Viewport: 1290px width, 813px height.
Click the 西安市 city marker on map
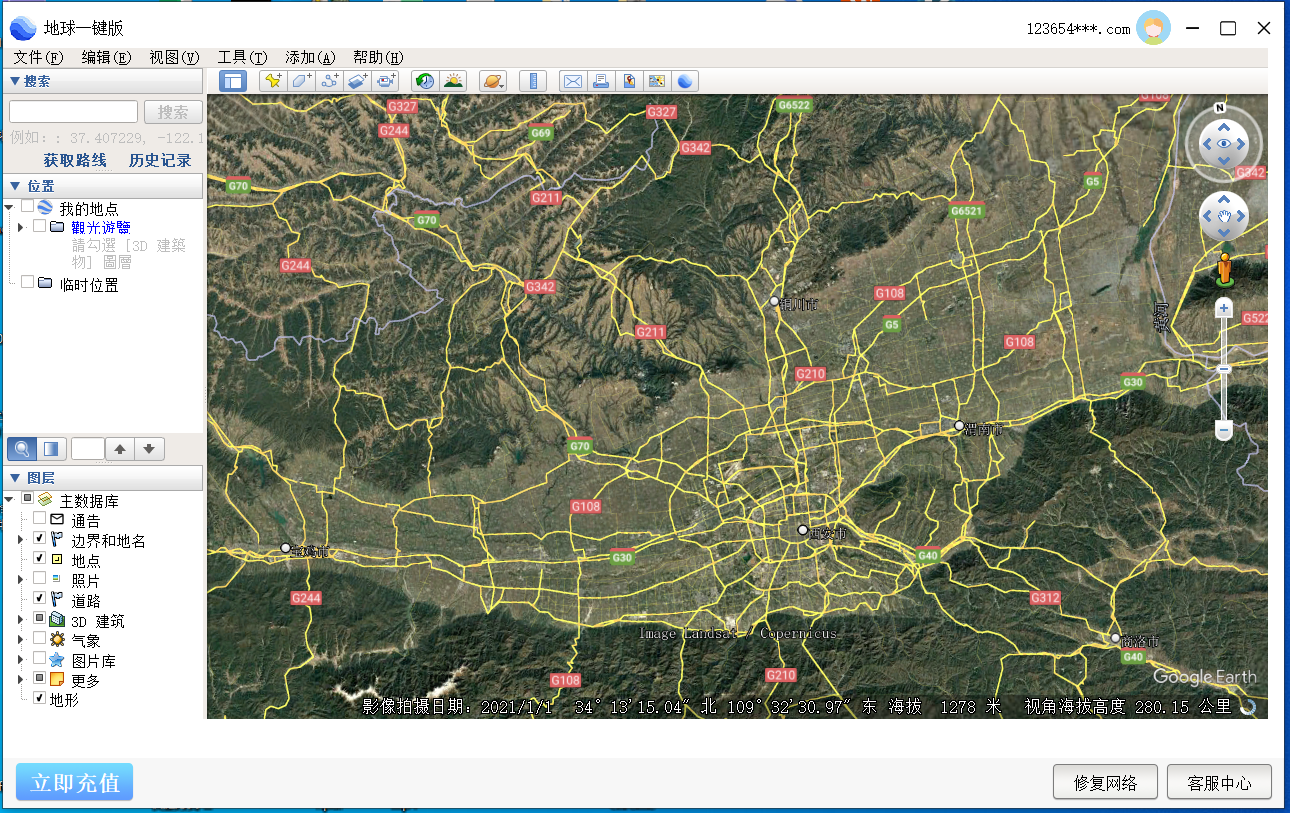803,531
